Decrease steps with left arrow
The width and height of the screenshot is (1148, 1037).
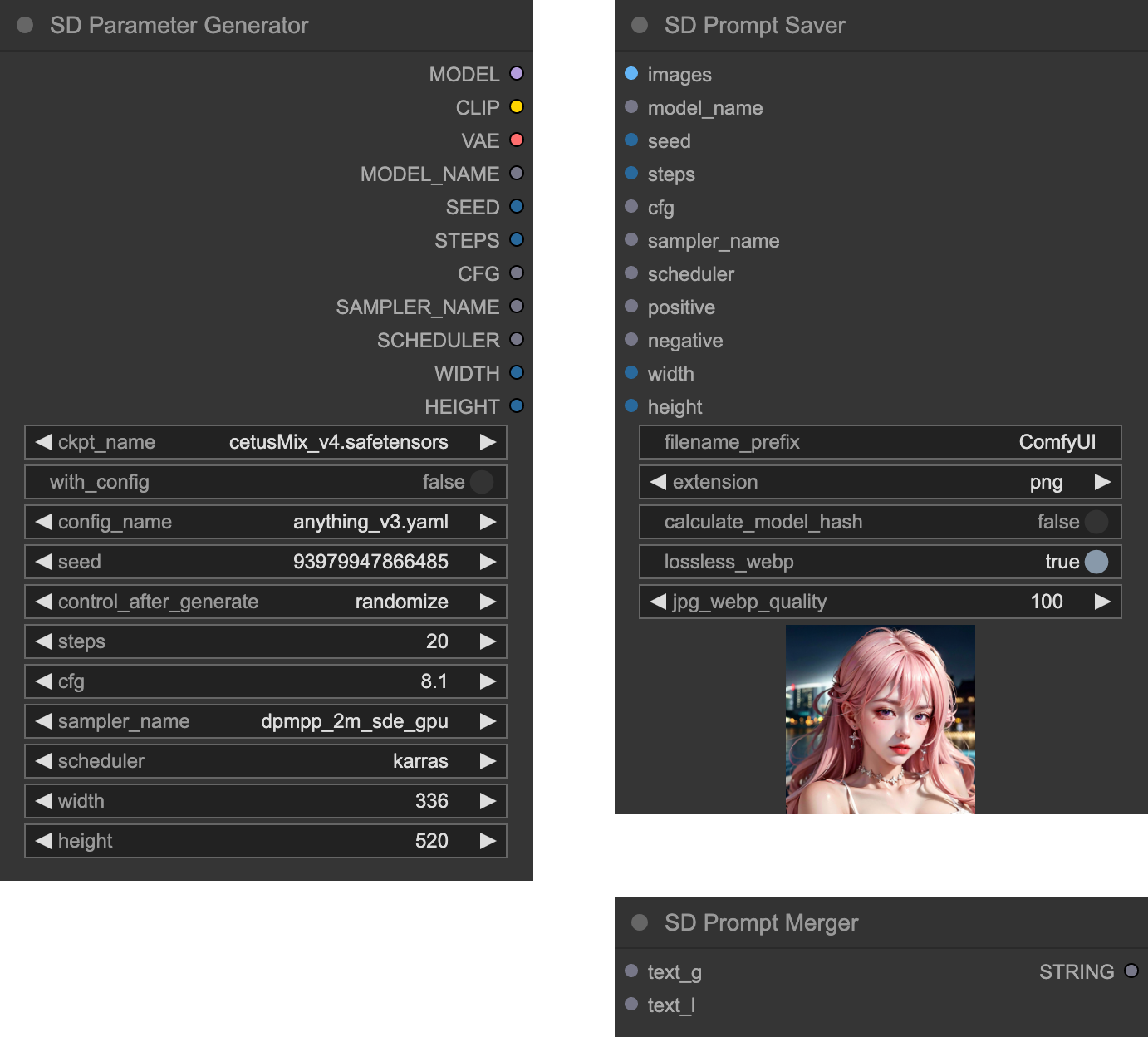(43, 641)
